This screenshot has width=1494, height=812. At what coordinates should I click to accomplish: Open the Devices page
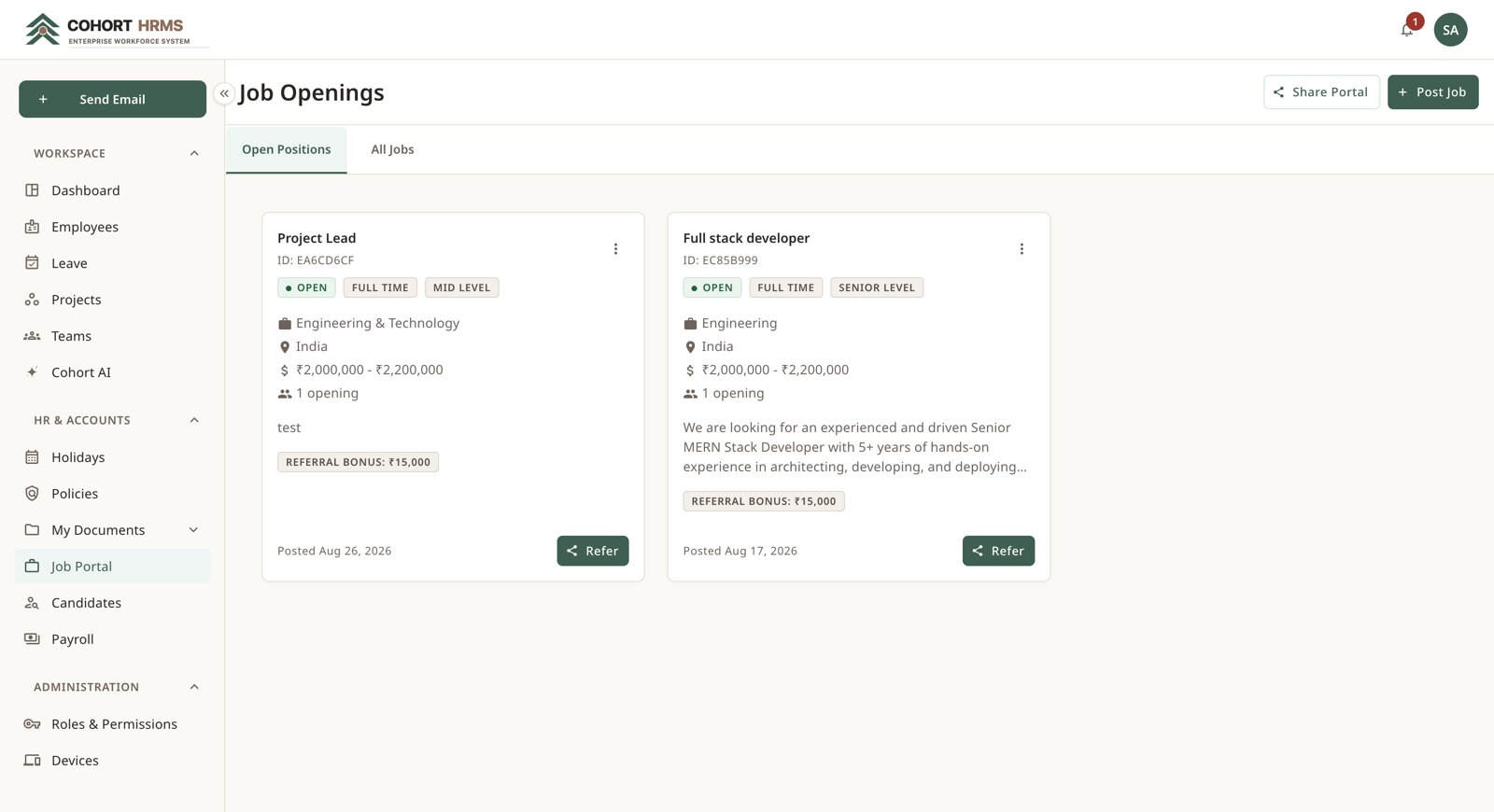click(x=112, y=761)
